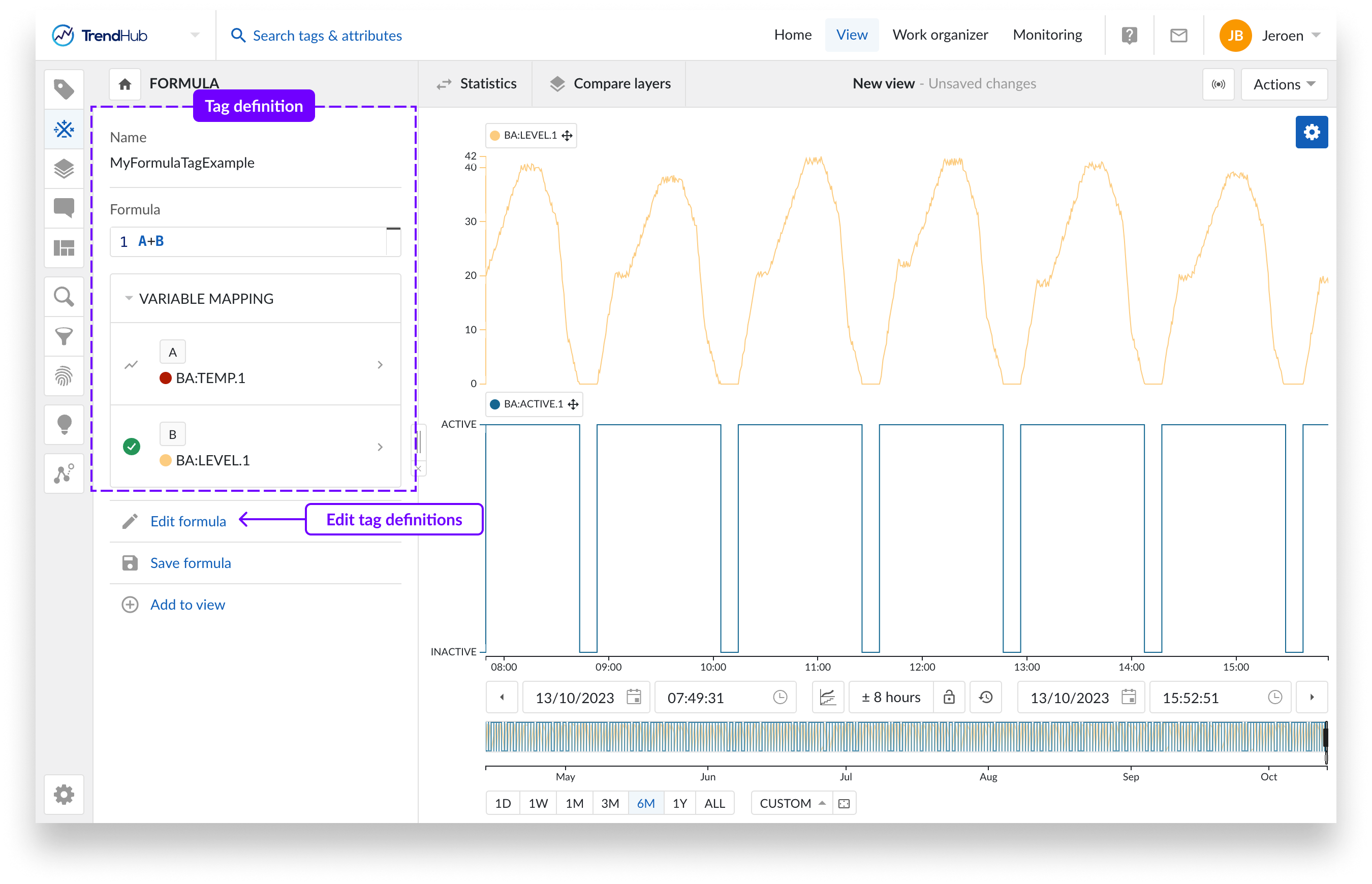
Task: Toggle the period lock icon
Action: click(949, 697)
